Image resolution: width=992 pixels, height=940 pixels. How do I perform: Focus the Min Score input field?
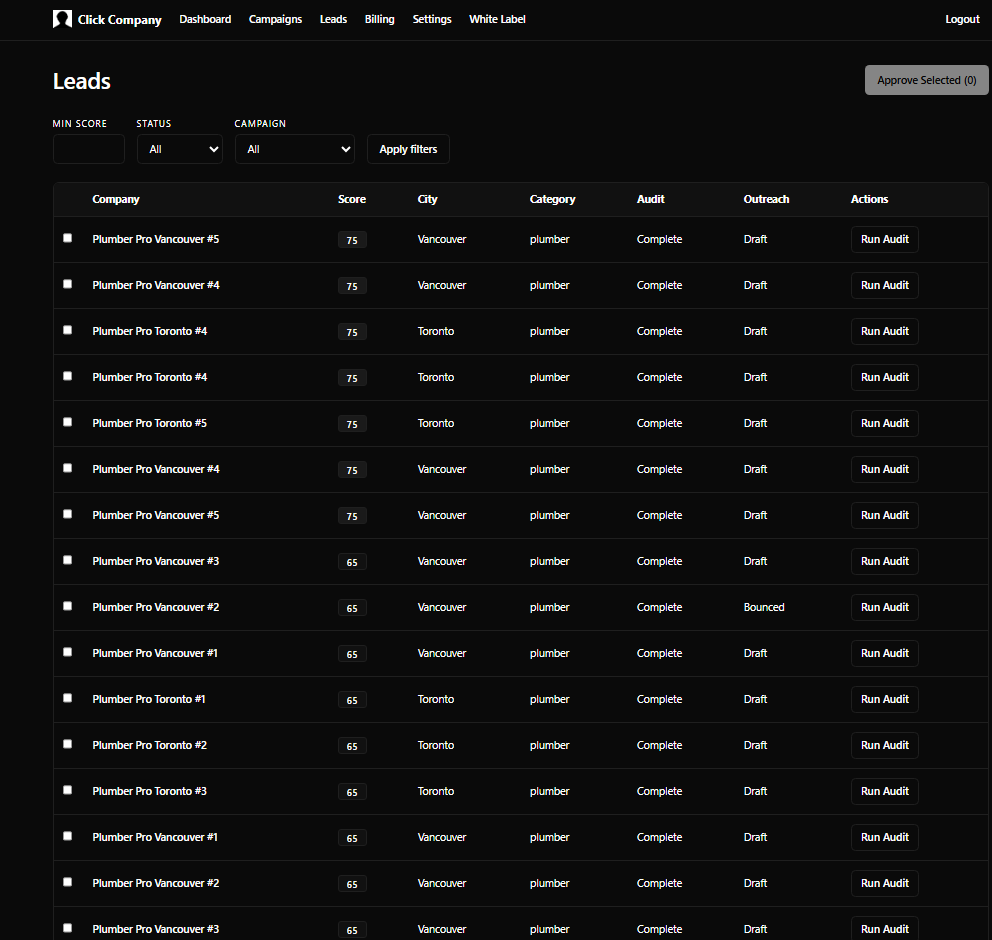point(89,149)
